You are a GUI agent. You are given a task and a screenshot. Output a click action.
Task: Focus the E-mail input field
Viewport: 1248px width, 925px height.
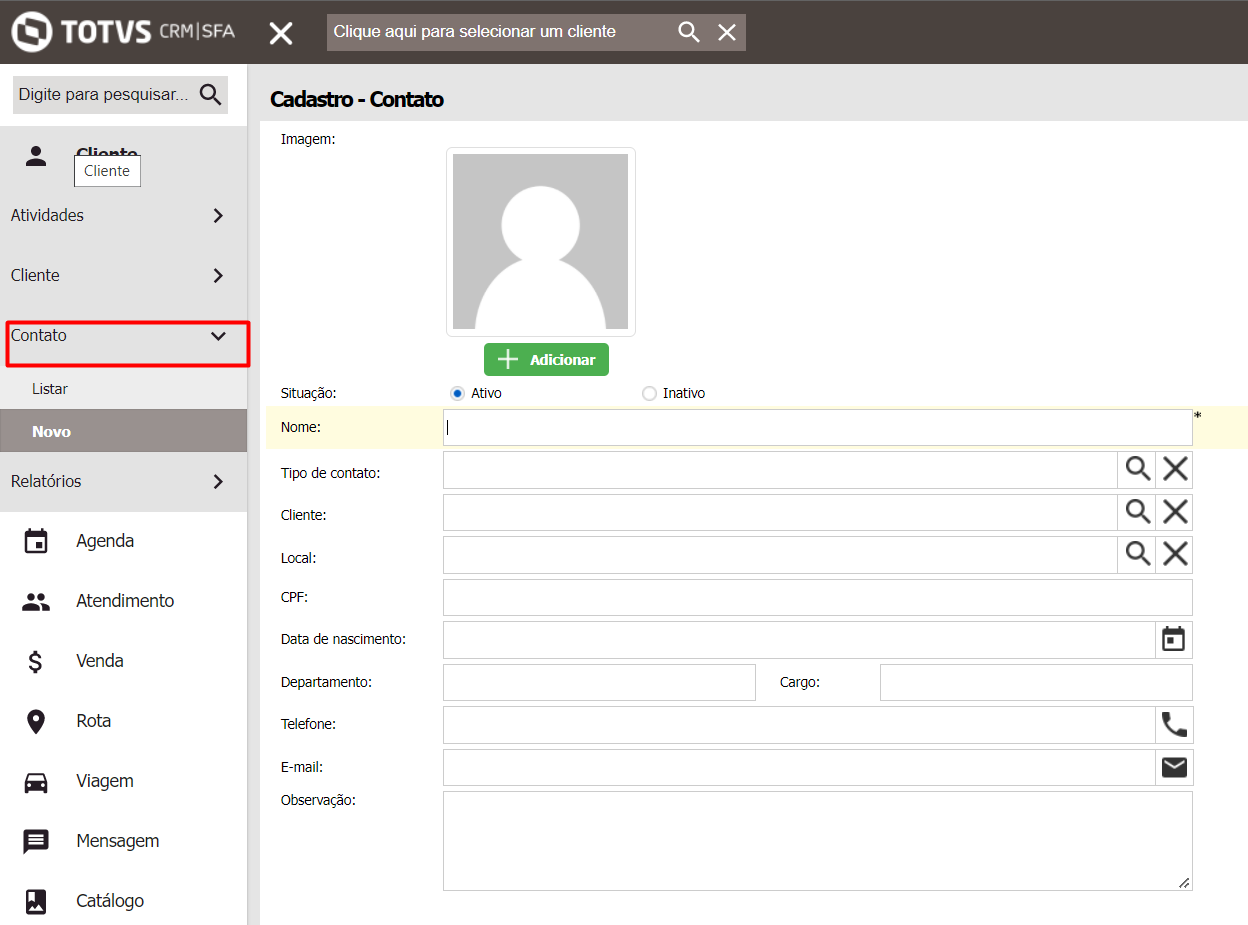click(x=799, y=767)
